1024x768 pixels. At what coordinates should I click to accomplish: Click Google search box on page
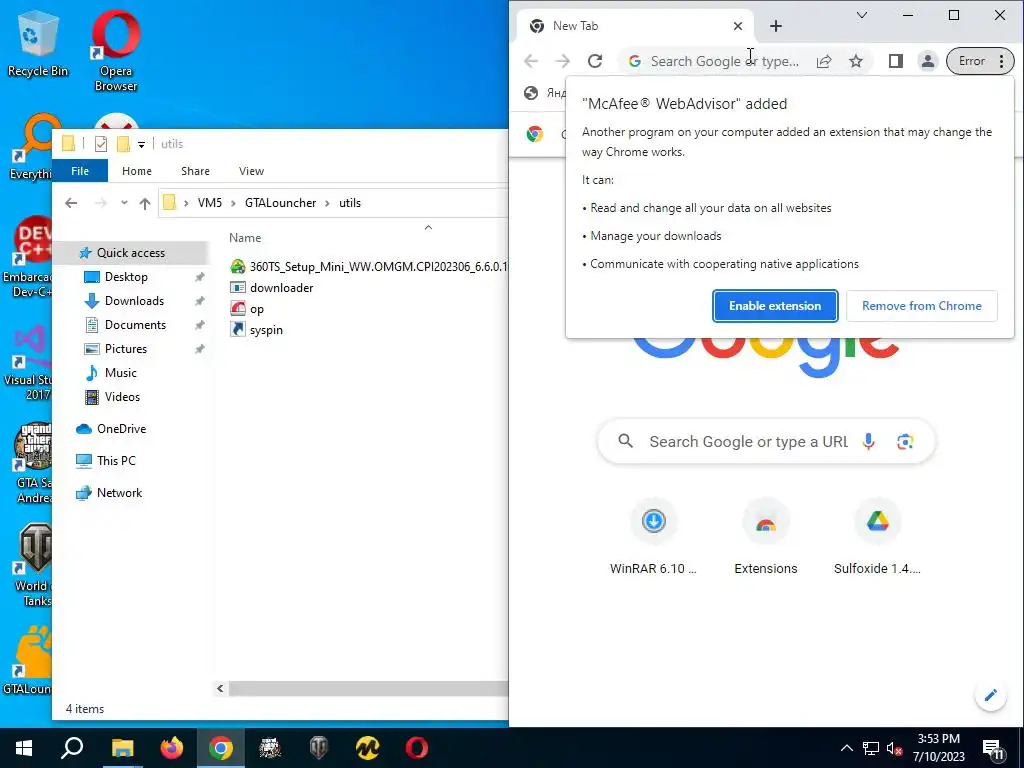(766, 441)
